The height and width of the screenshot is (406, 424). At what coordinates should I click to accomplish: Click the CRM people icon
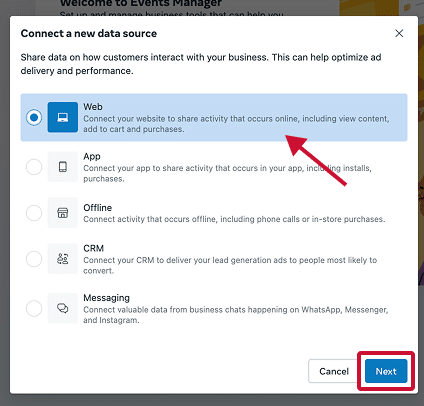pos(63,259)
